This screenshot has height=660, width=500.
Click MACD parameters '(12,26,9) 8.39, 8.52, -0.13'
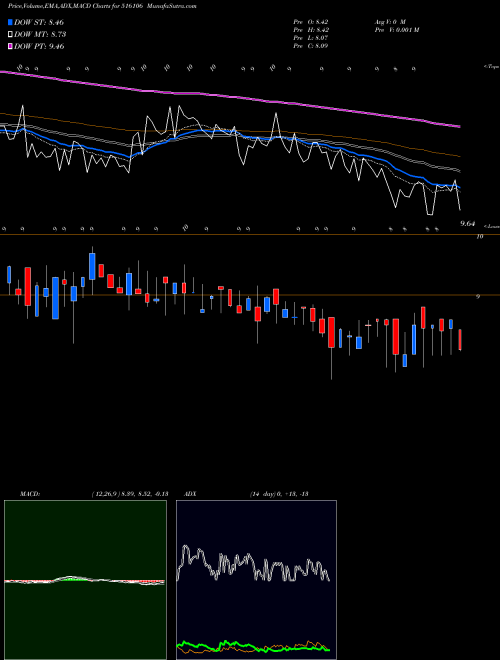pos(130,494)
